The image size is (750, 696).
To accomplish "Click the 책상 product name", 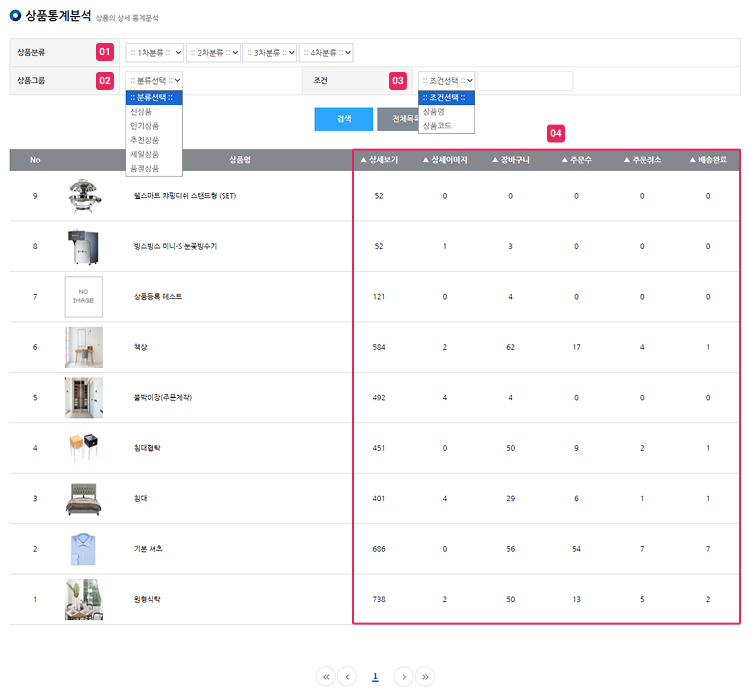I will (x=141, y=347).
